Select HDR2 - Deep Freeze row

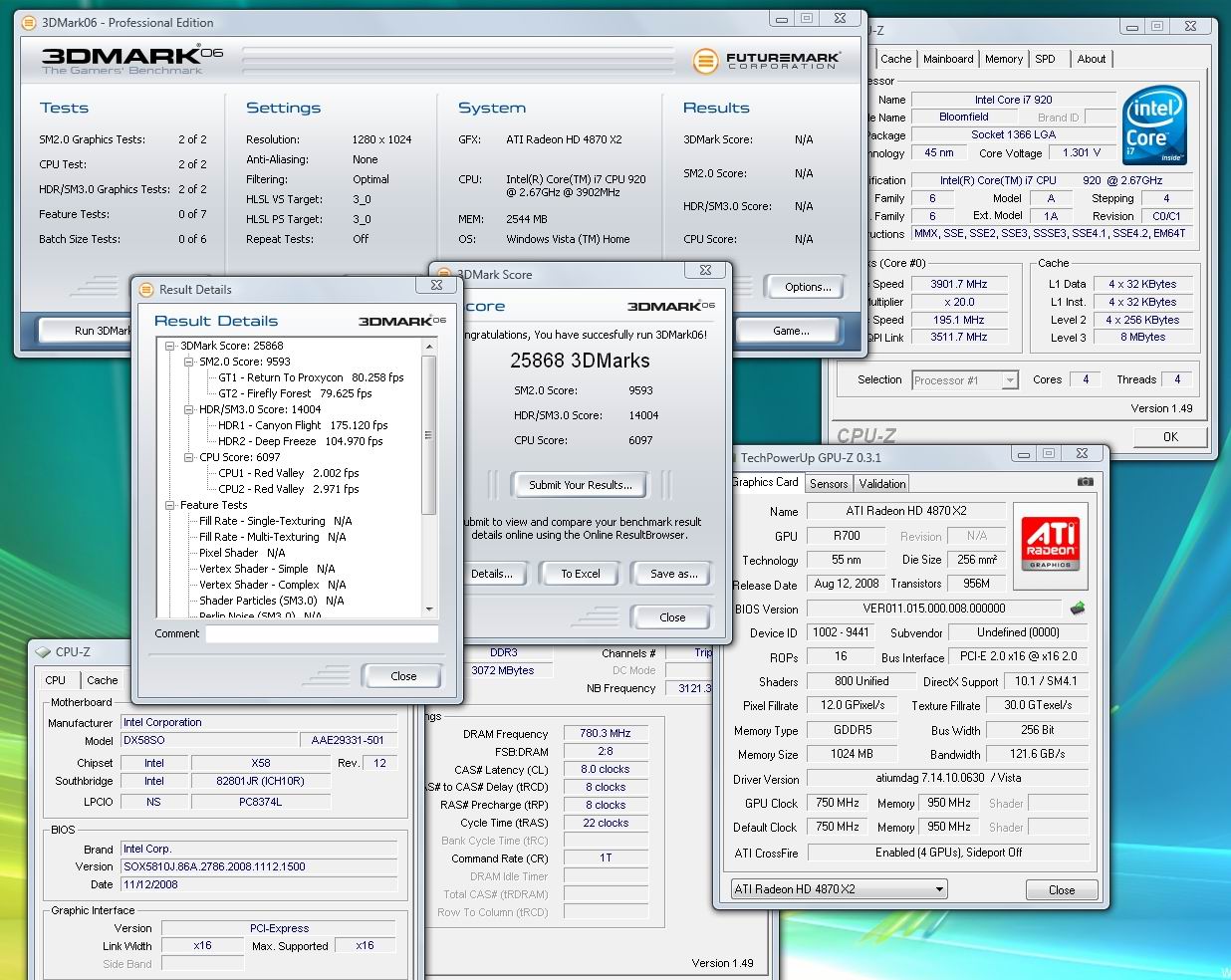(x=300, y=441)
